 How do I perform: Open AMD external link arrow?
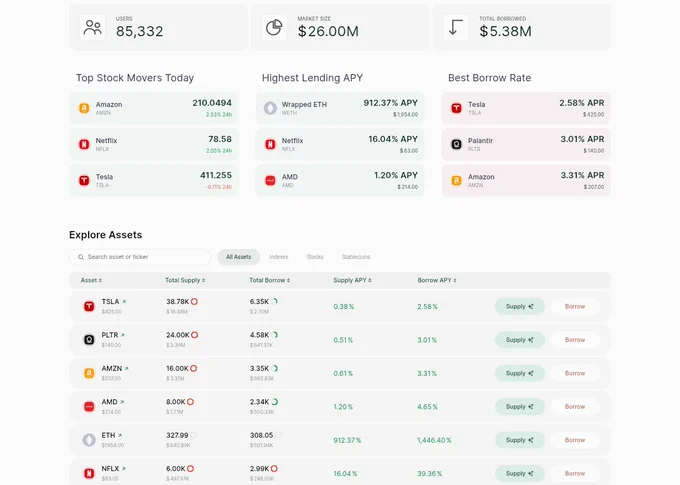pyautogui.click(x=122, y=402)
